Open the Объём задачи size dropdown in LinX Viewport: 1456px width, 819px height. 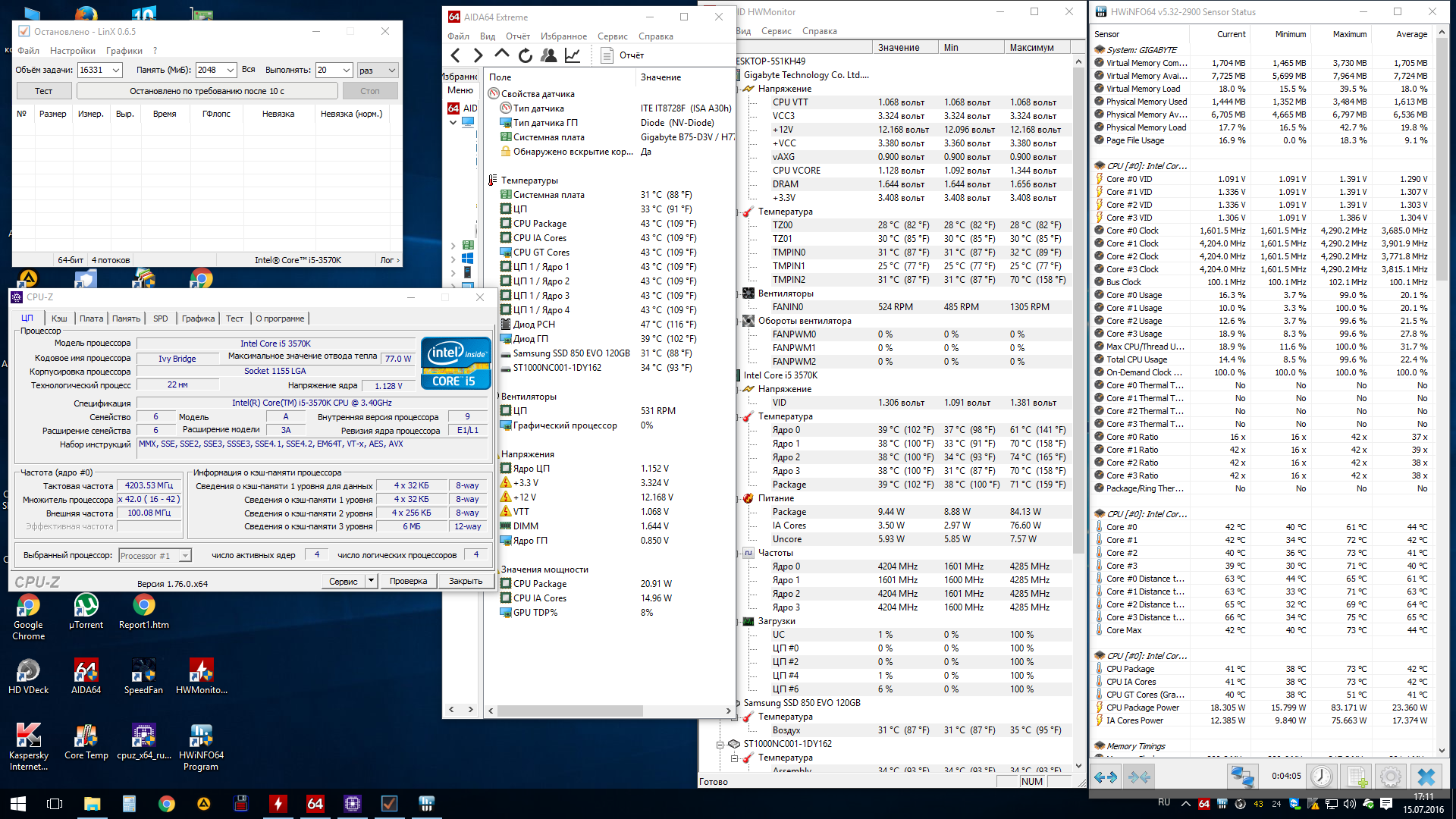pos(116,70)
